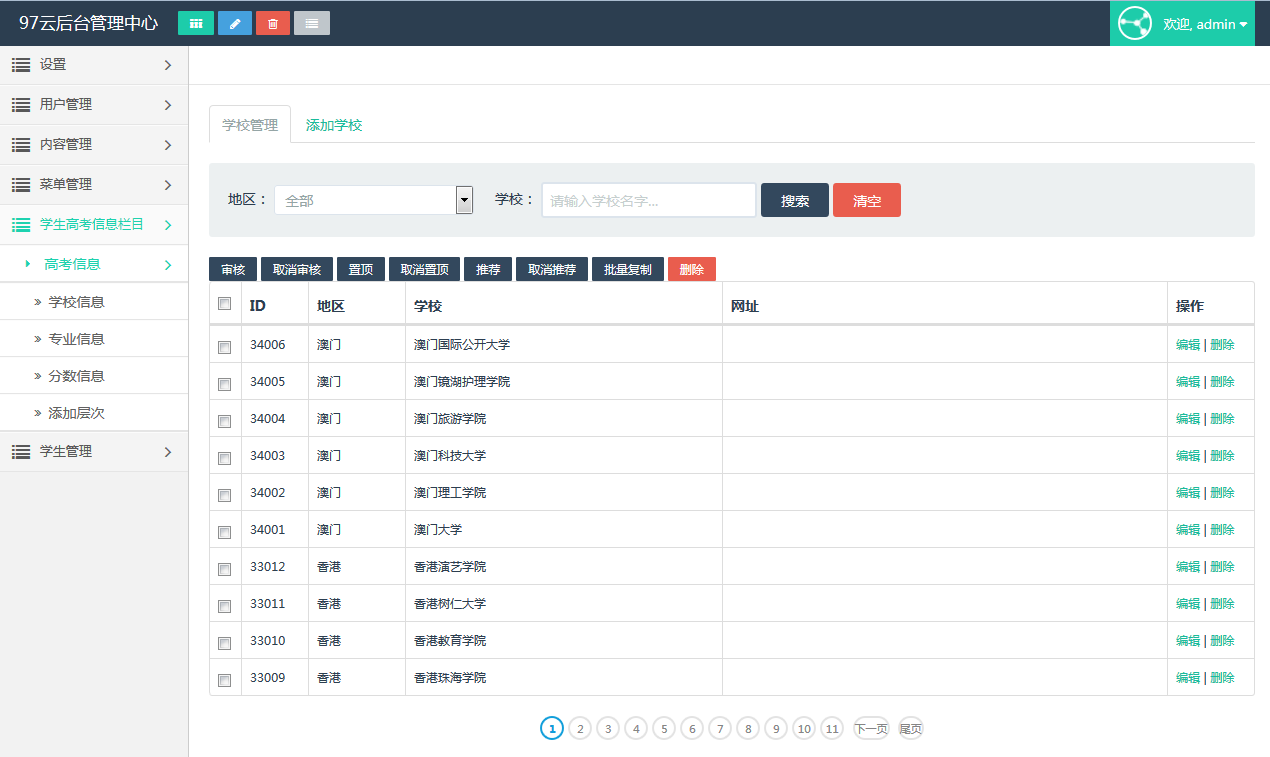The height and width of the screenshot is (757, 1270).
Task: Go to page 5 in pagination
Action: pos(664,729)
